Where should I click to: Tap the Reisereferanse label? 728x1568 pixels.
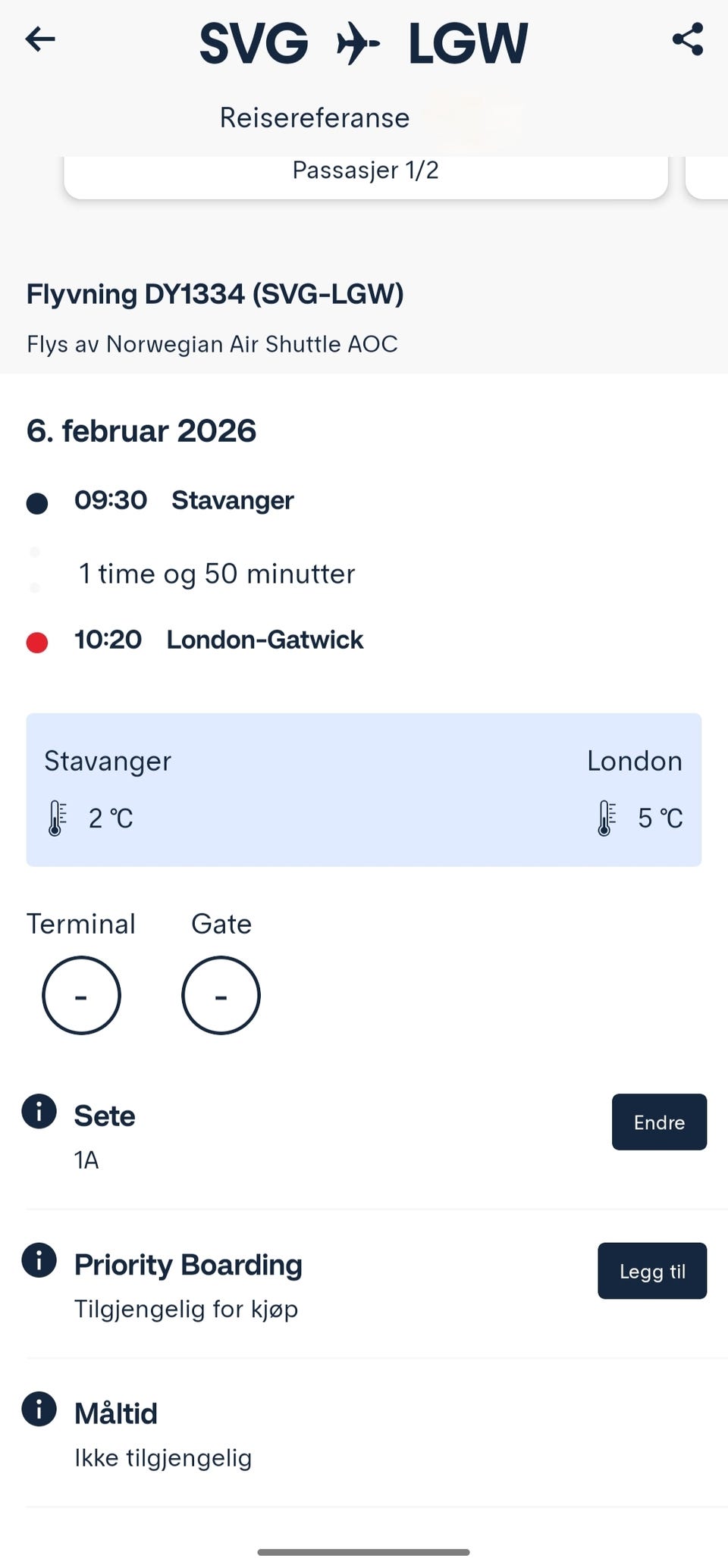tap(315, 118)
